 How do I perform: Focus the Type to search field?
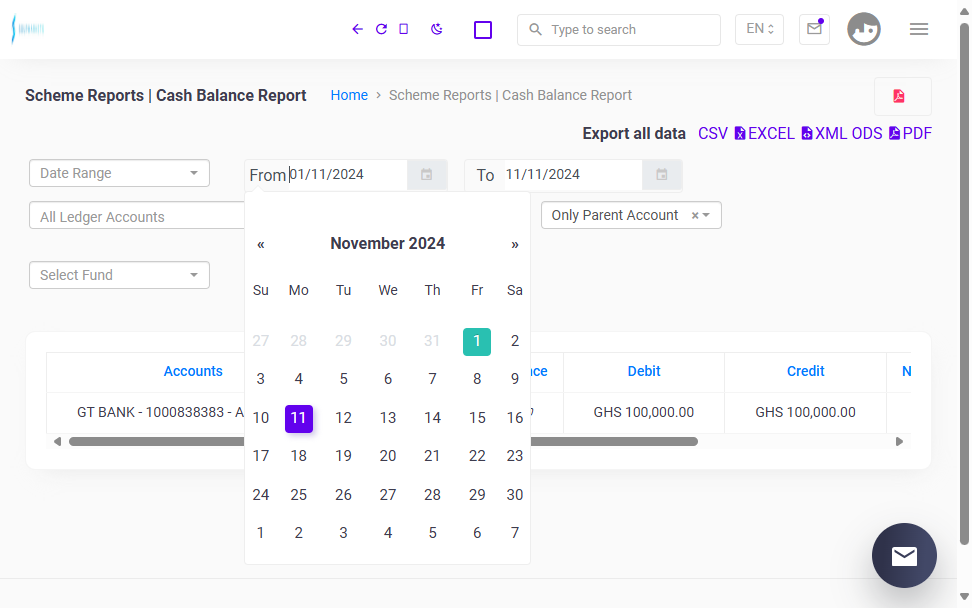point(619,30)
